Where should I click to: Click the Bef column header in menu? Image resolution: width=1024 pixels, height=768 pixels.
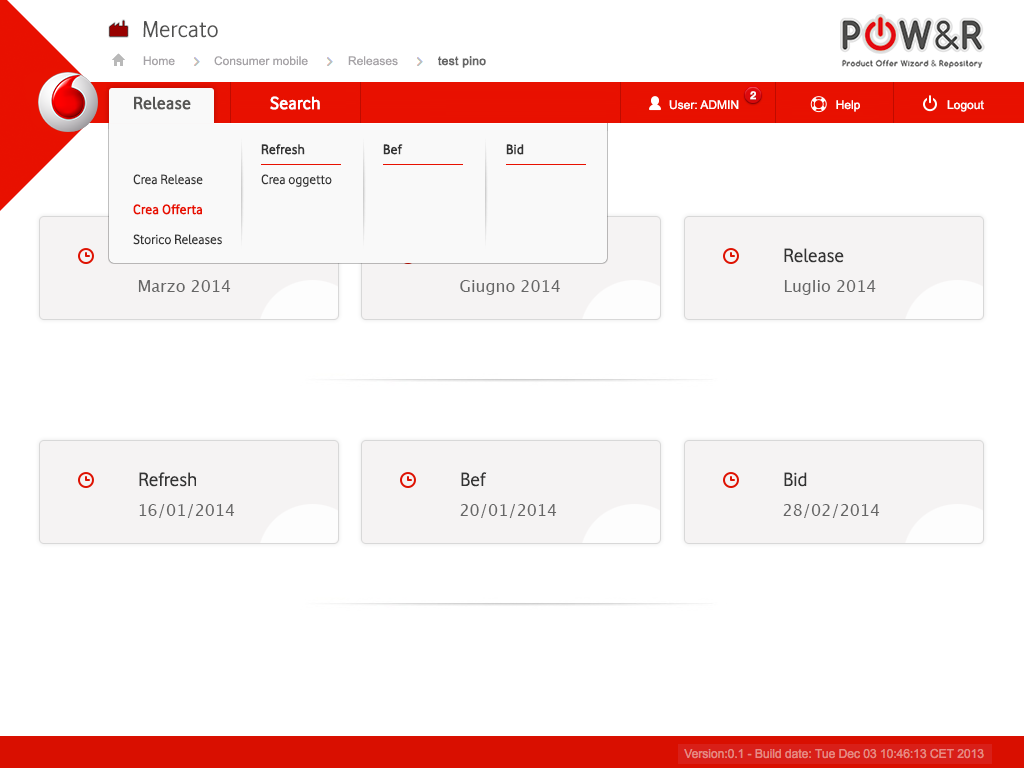tap(392, 150)
